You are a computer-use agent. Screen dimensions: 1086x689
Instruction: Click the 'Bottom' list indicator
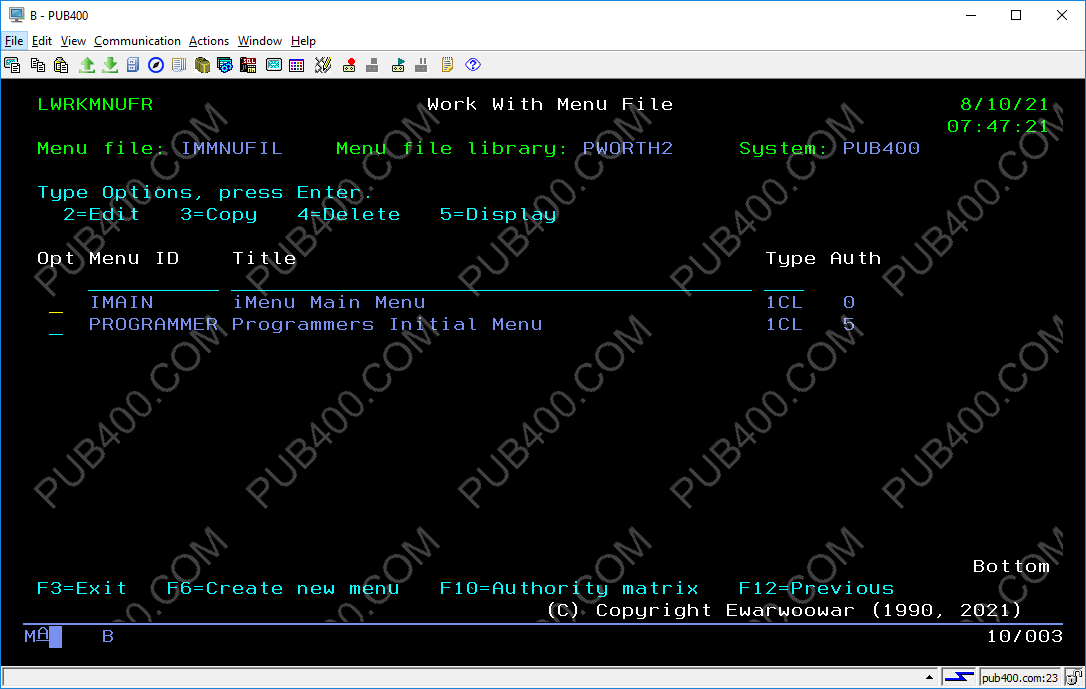[1011, 566]
